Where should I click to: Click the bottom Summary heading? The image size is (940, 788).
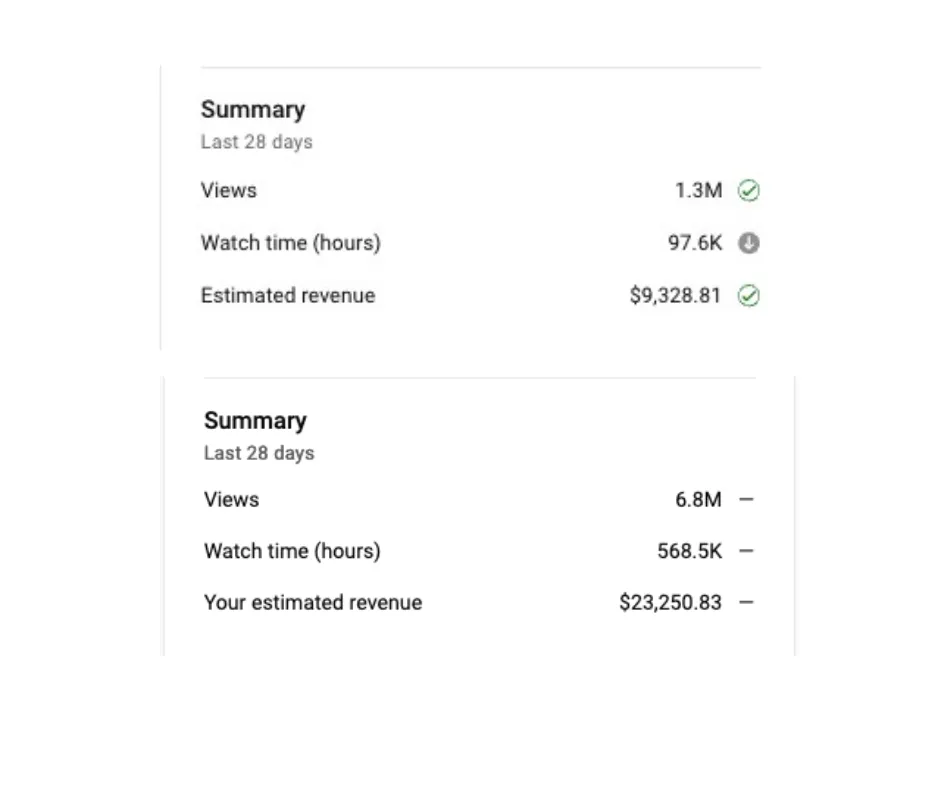[255, 420]
